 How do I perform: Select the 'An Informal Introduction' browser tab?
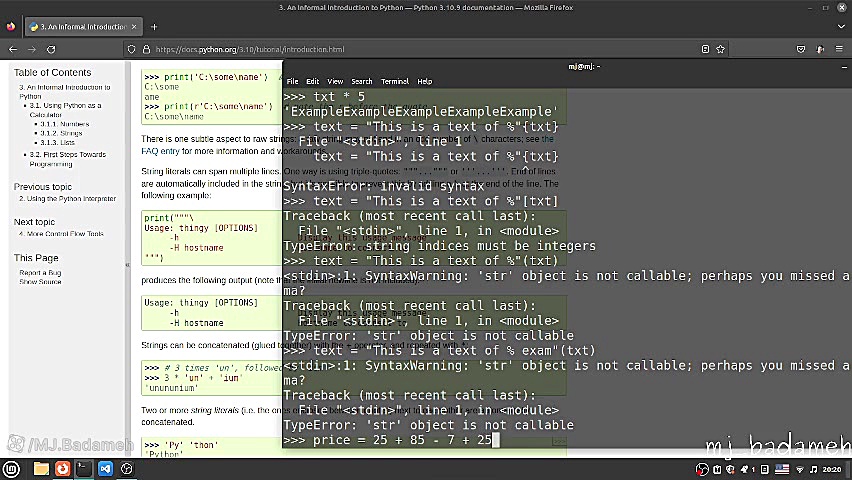point(78,27)
